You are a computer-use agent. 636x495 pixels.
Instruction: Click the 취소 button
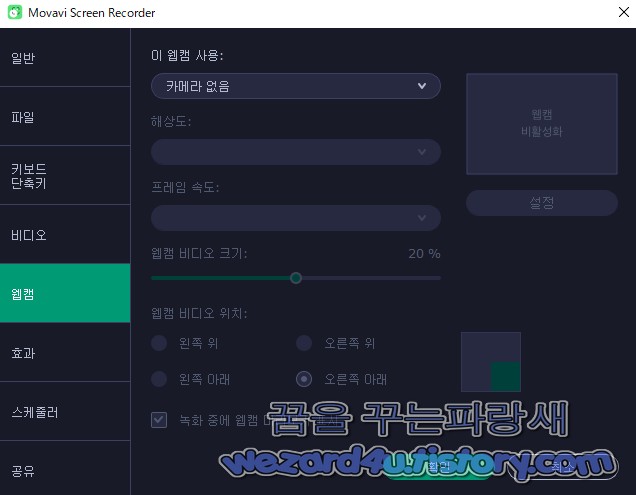pyautogui.click(x=562, y=467)
